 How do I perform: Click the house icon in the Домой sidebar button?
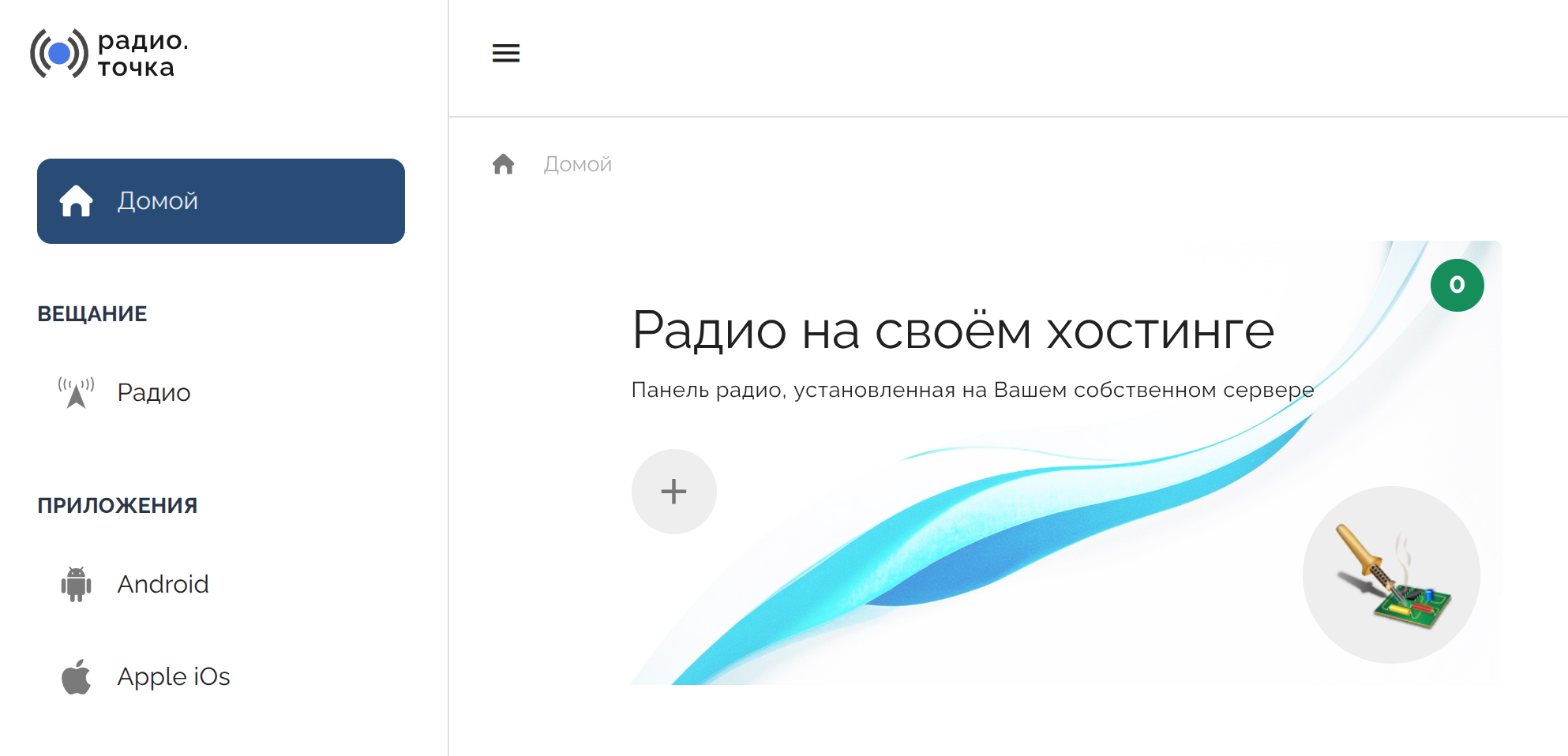pyautogui.click(x=76, y=201)
